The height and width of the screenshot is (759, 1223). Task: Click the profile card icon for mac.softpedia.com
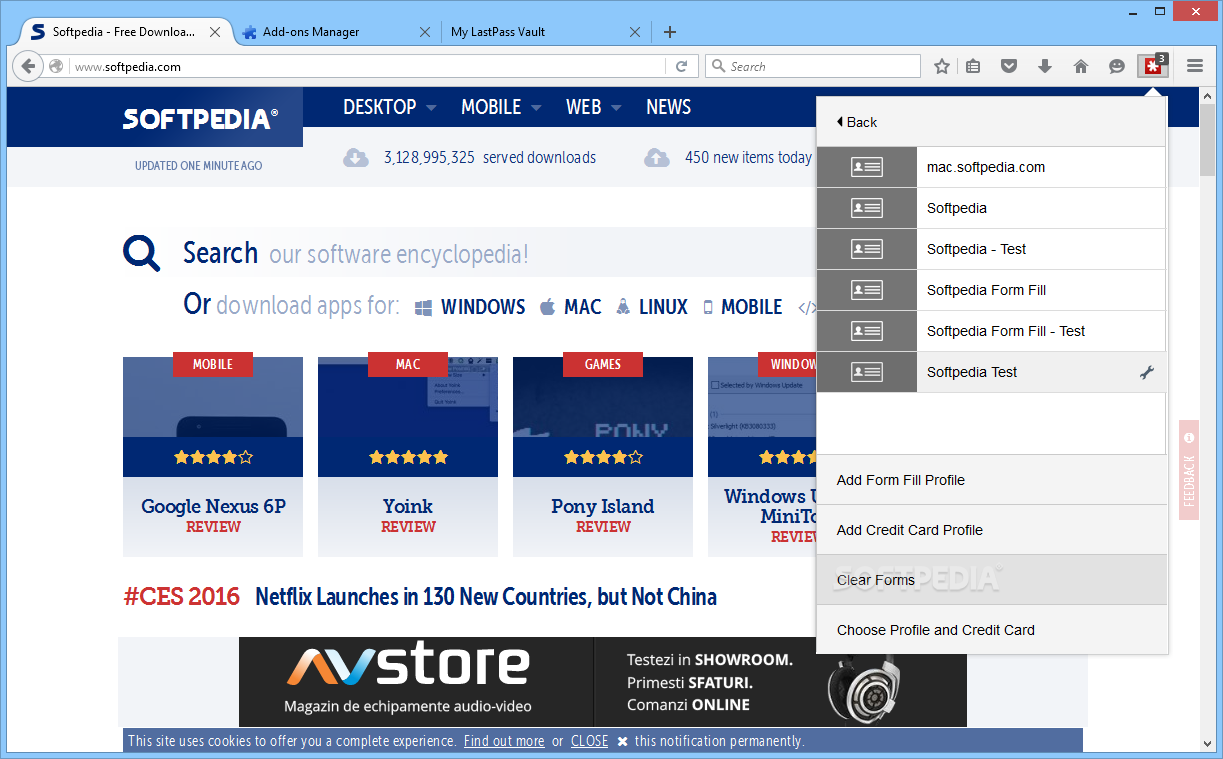pos(867,167)
